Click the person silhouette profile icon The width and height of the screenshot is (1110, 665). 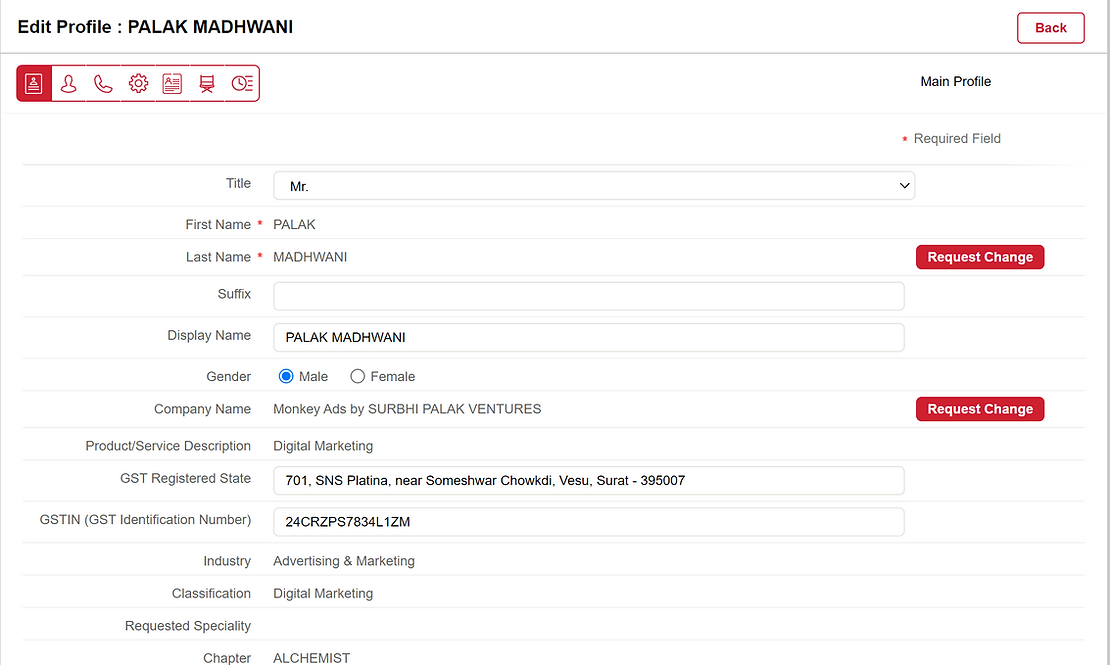click(x=68, y=84)
